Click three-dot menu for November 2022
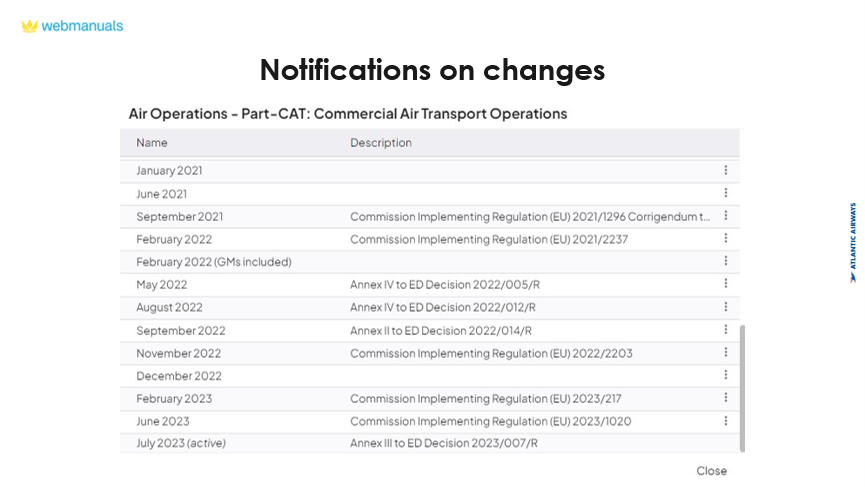865x487 pixels. pos(726,353)
